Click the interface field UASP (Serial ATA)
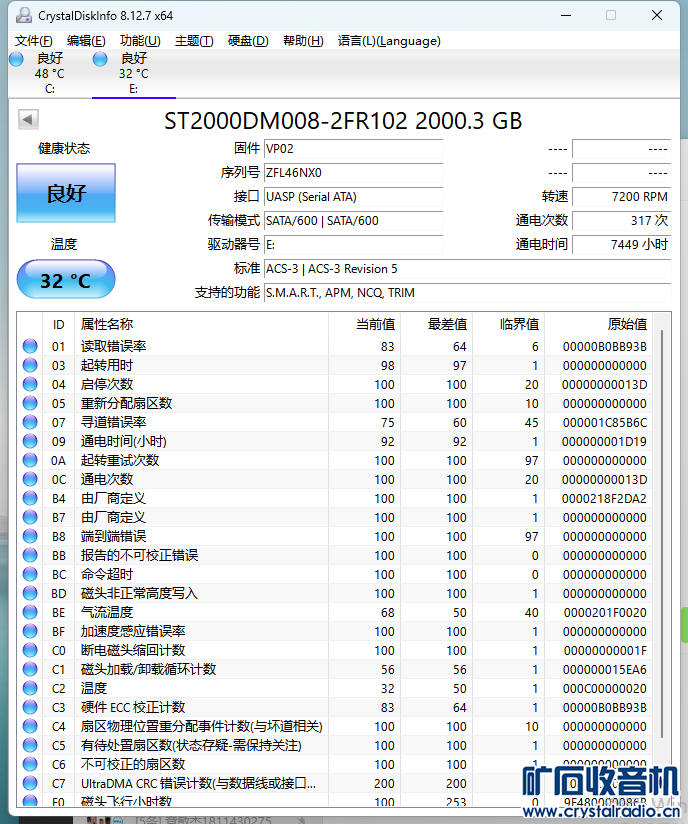Viewport: 688px width, 824px height. [353, 197]
